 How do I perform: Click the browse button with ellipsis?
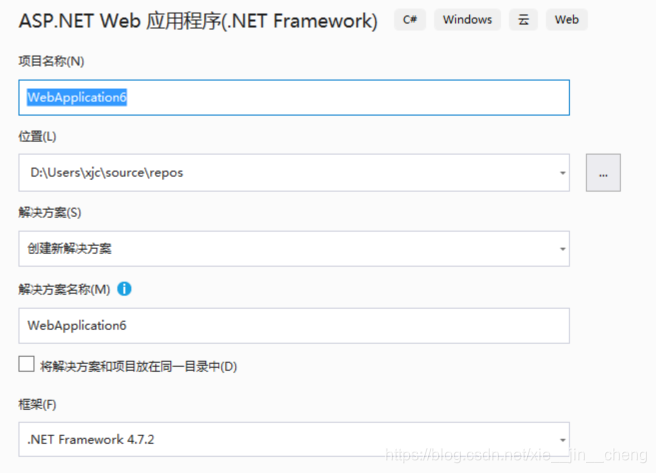click(x=603, y=173)
